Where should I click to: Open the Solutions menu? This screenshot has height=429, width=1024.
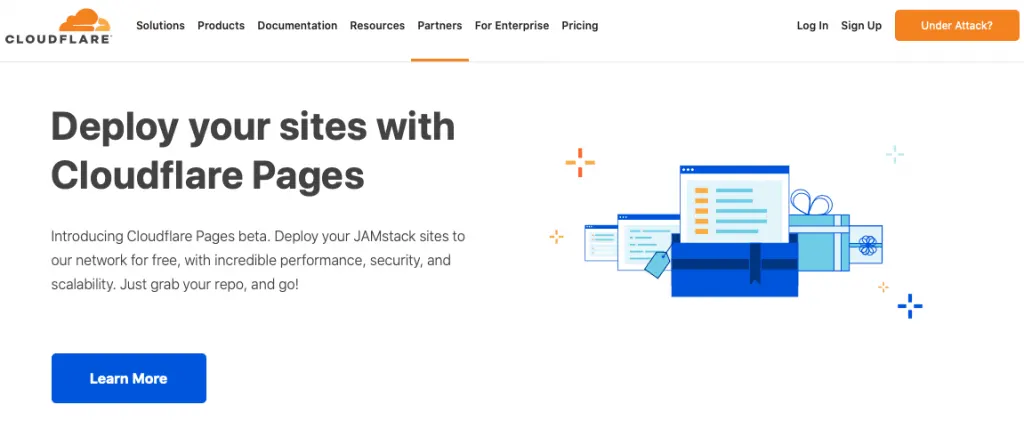tap(160, 25)
